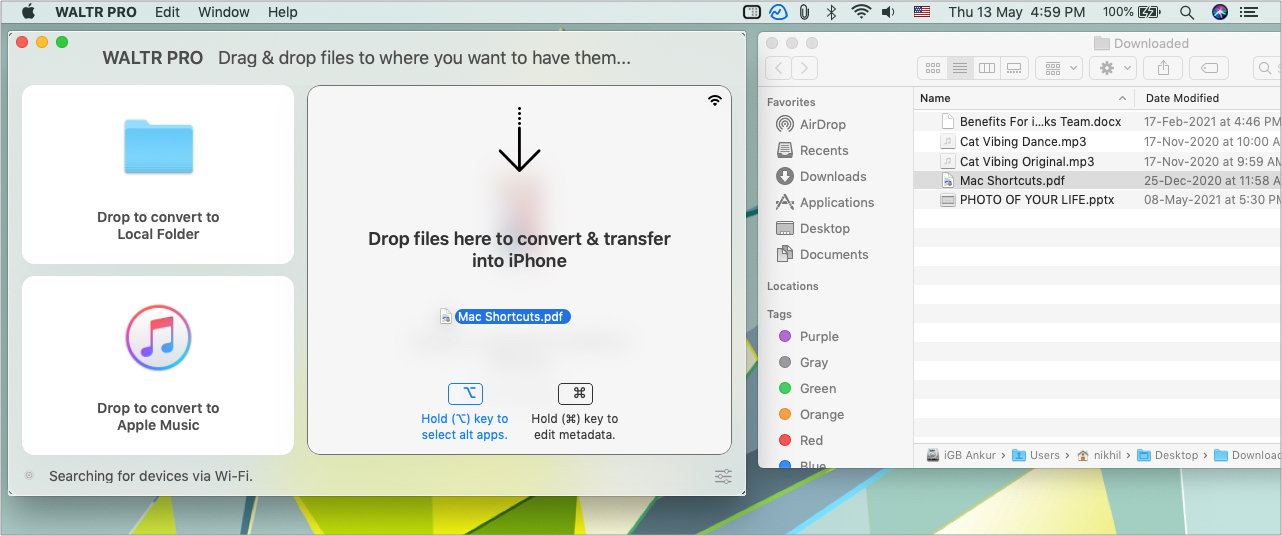Click date and time in menu bar
1282x536 pixels.
pos(1017,12)
